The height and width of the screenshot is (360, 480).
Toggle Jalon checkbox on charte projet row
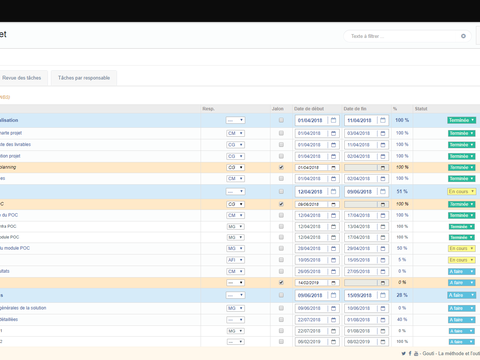(x=281, y=133)
